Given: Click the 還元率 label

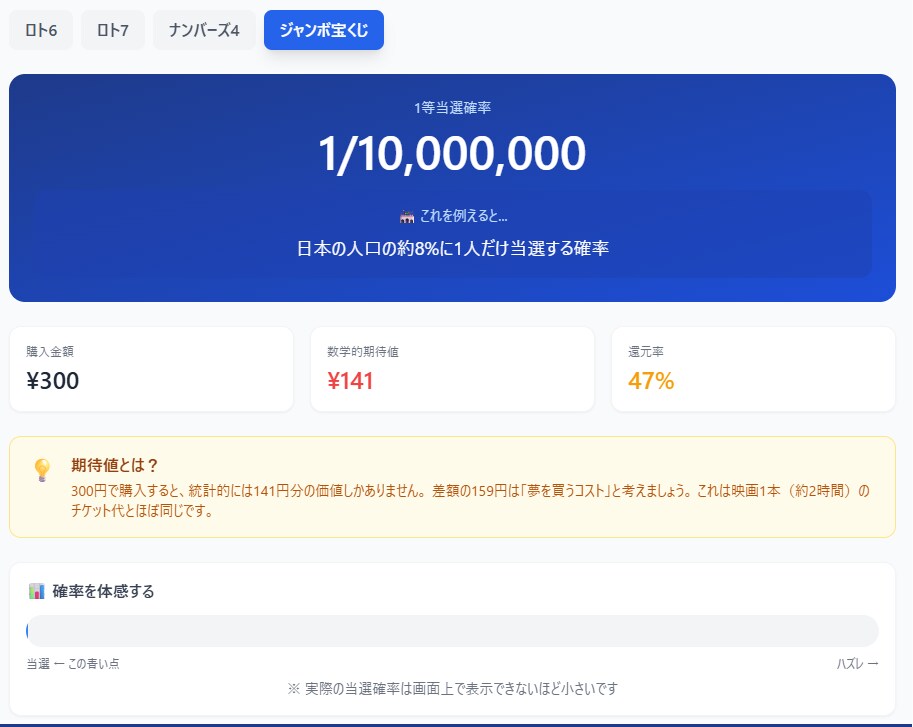Looking at the screenshot, I should point(646,352).
